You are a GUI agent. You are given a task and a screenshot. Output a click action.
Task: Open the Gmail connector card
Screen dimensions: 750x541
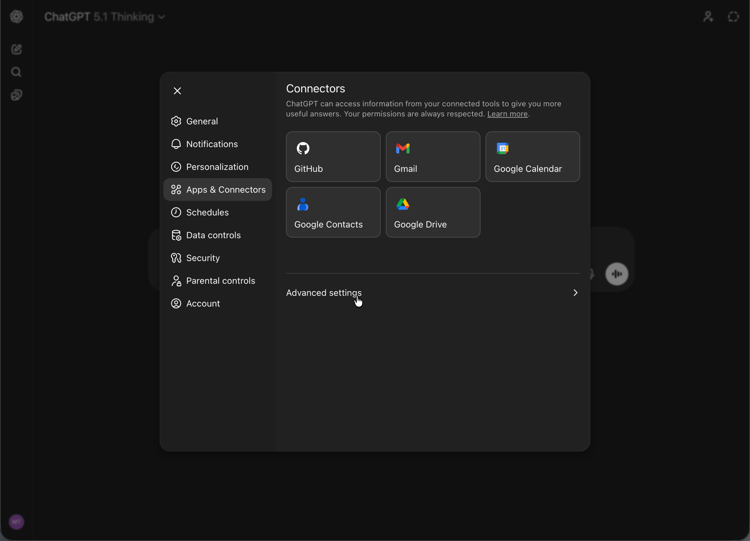pyautogui.click(x=433, y=156)
